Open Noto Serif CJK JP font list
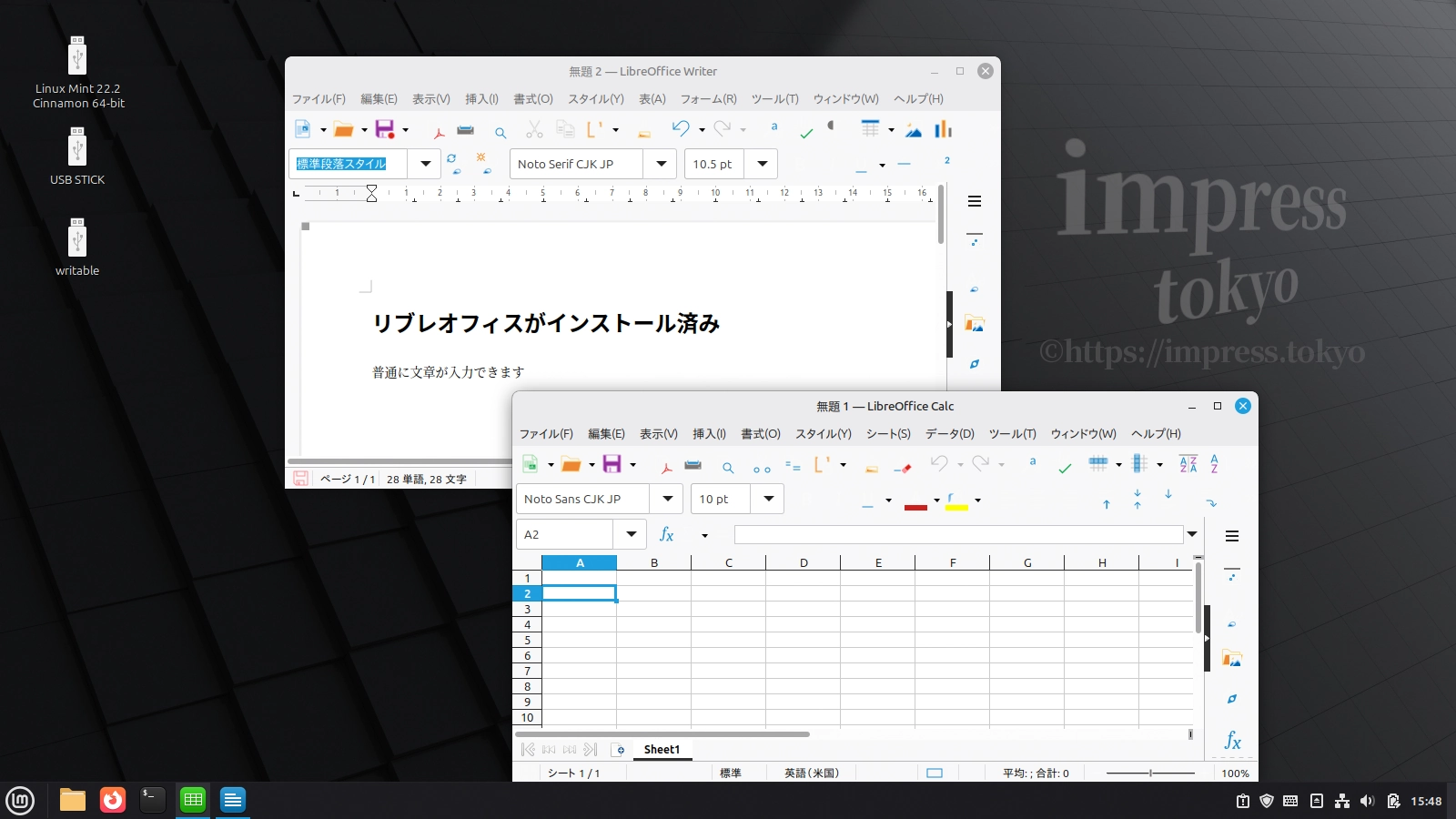Screen dimensions: 1456x819 click(x=661, y=164)
